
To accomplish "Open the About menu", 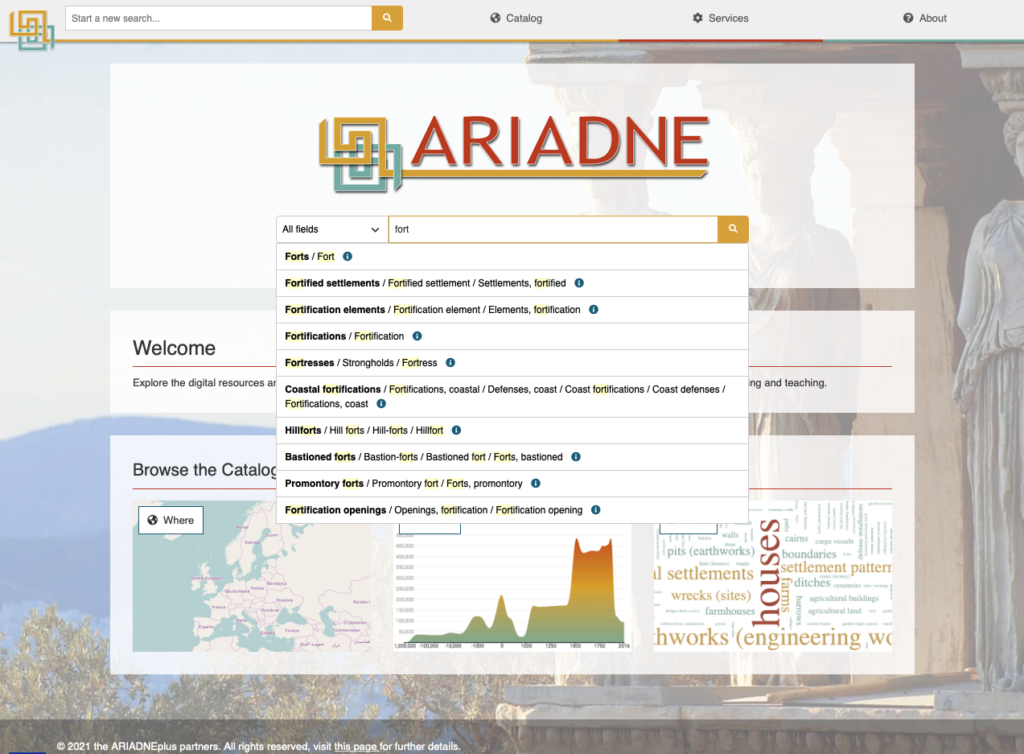I will (x=925, y=18).
